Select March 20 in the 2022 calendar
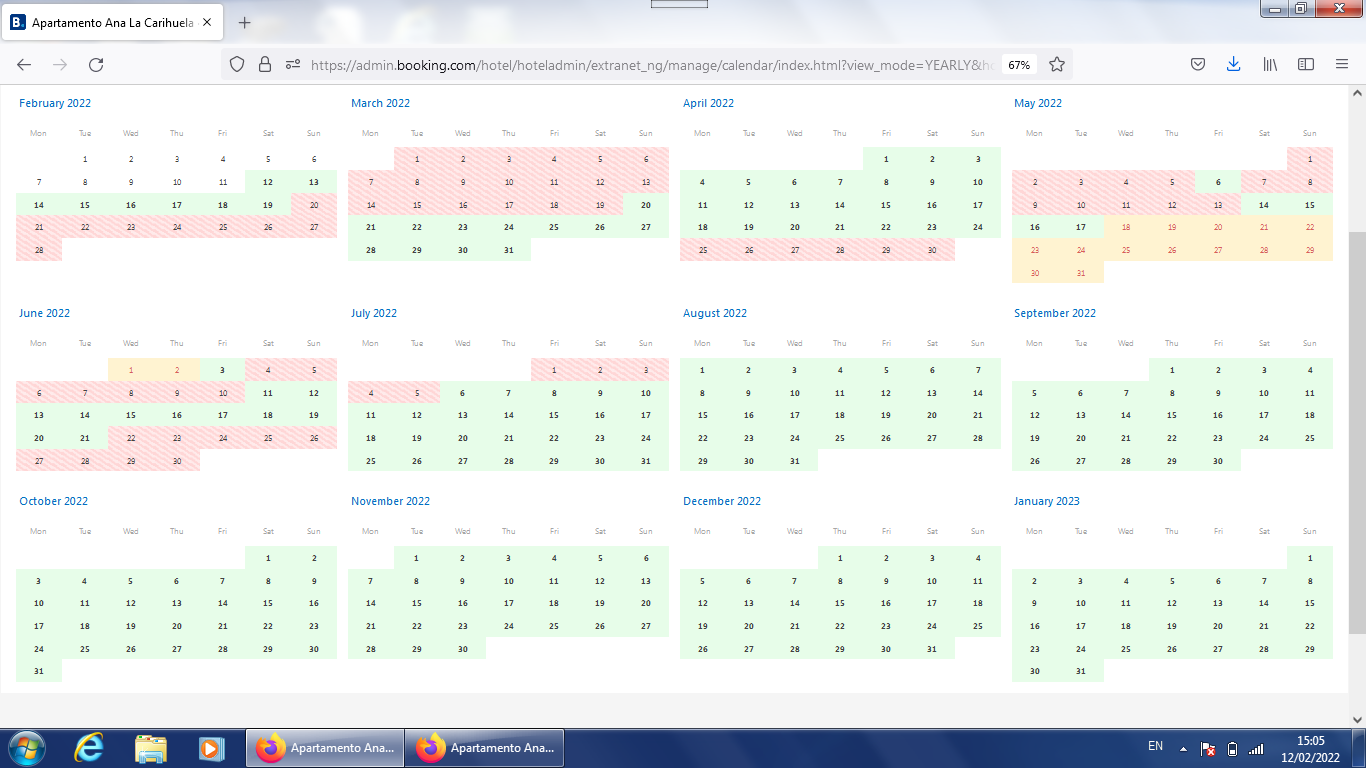Image resolution: width=1366 pixels, height=768 pixels. click(x=645, y=204)
